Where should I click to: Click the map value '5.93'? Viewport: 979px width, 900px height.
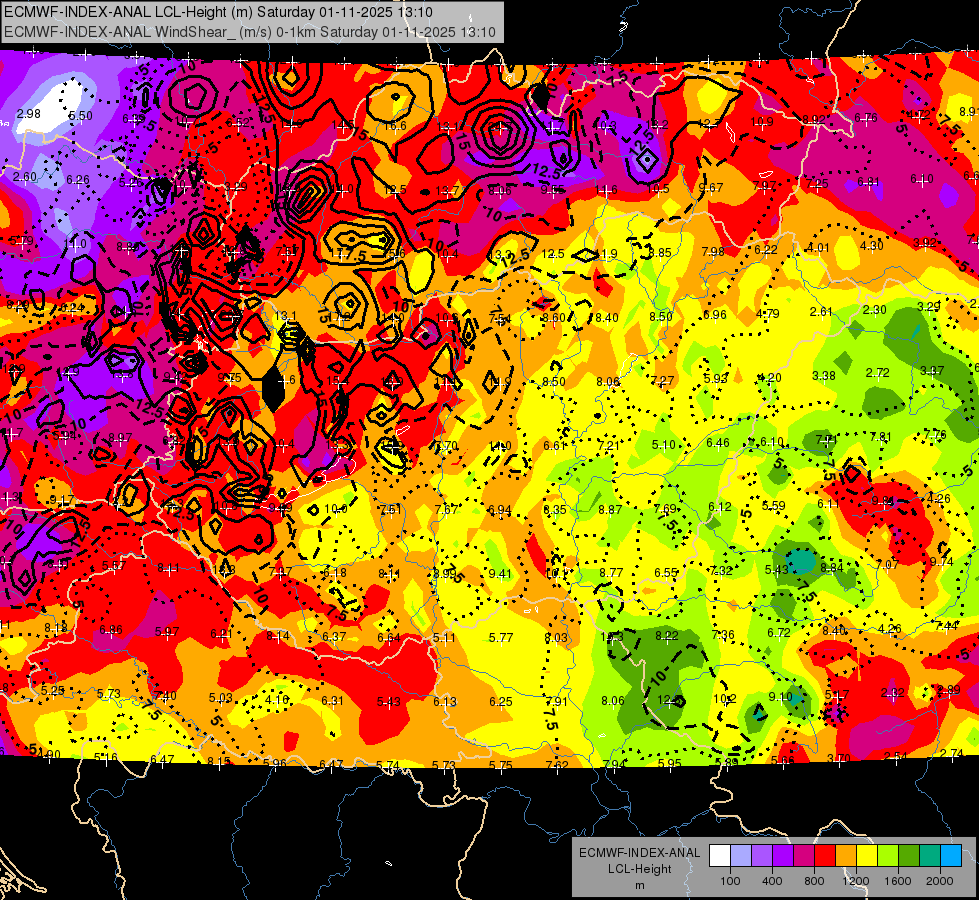click(716, 378)
